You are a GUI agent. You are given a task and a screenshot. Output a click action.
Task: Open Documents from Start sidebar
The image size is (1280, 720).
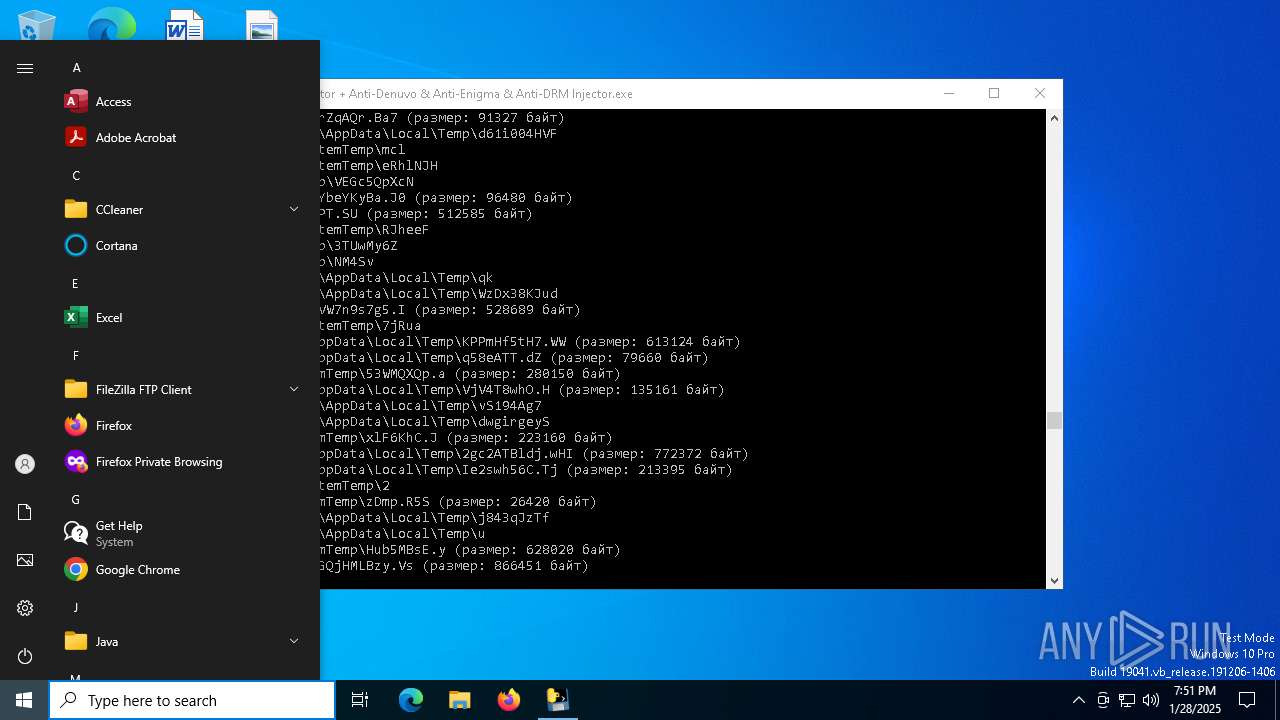click(x=25, y=512)
